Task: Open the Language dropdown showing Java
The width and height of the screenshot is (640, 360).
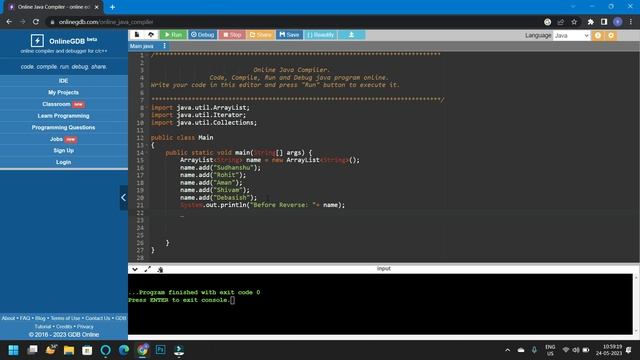Action: [571, 36]
